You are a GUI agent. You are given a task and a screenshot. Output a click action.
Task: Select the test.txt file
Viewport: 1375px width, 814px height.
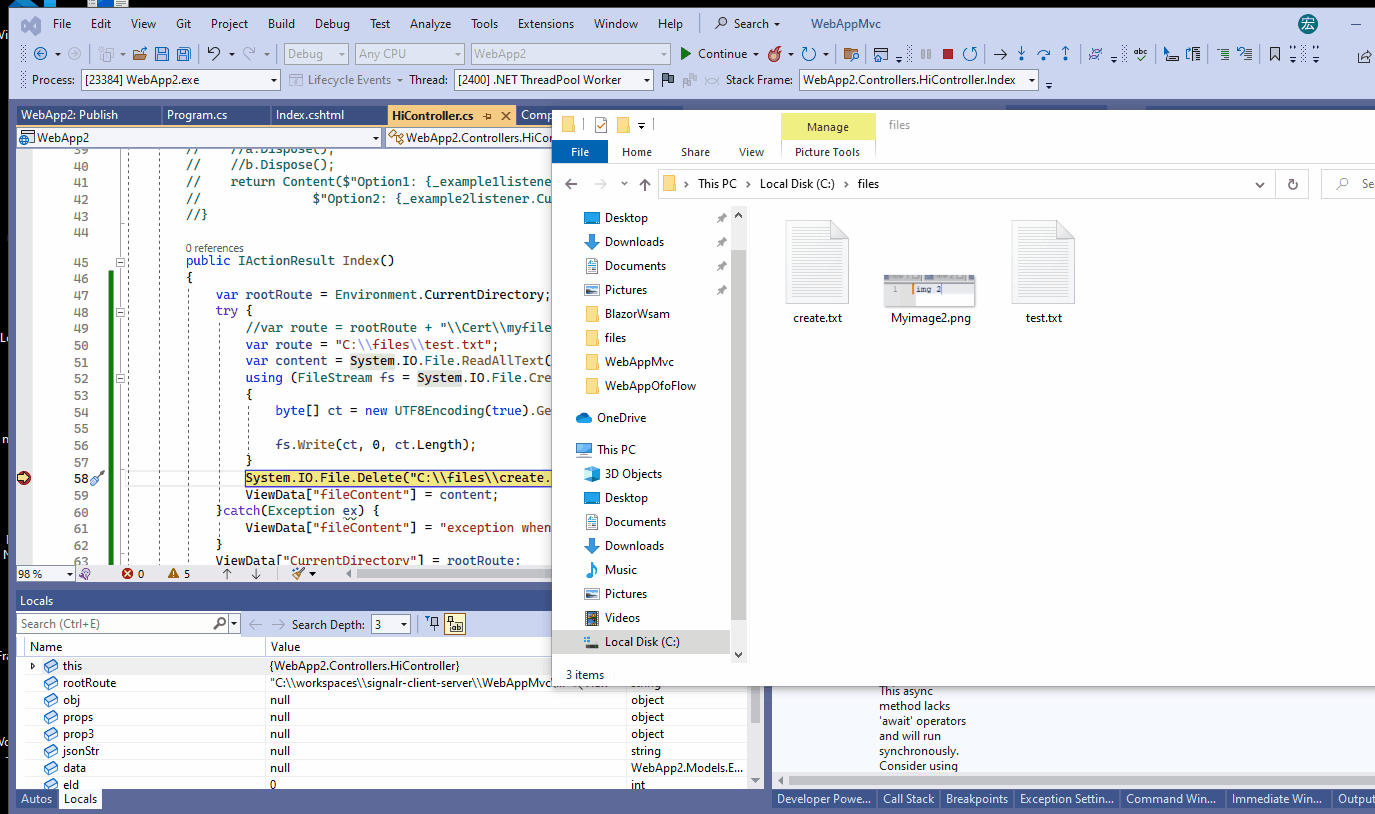coord(1043,272)
